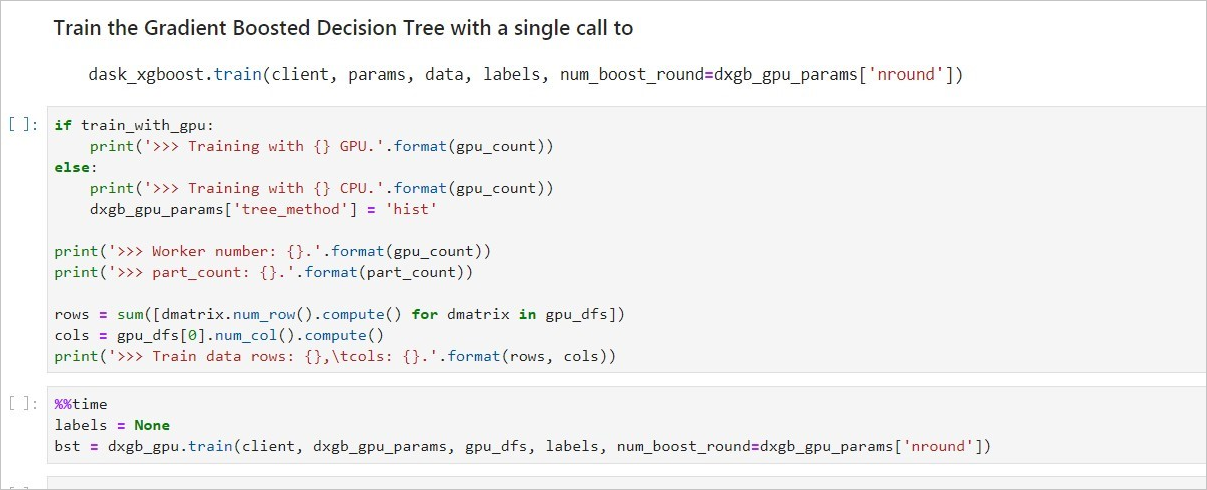Click the 'Train data rows' print line
The image size is (1207, 490).
(x=335, y=356)
